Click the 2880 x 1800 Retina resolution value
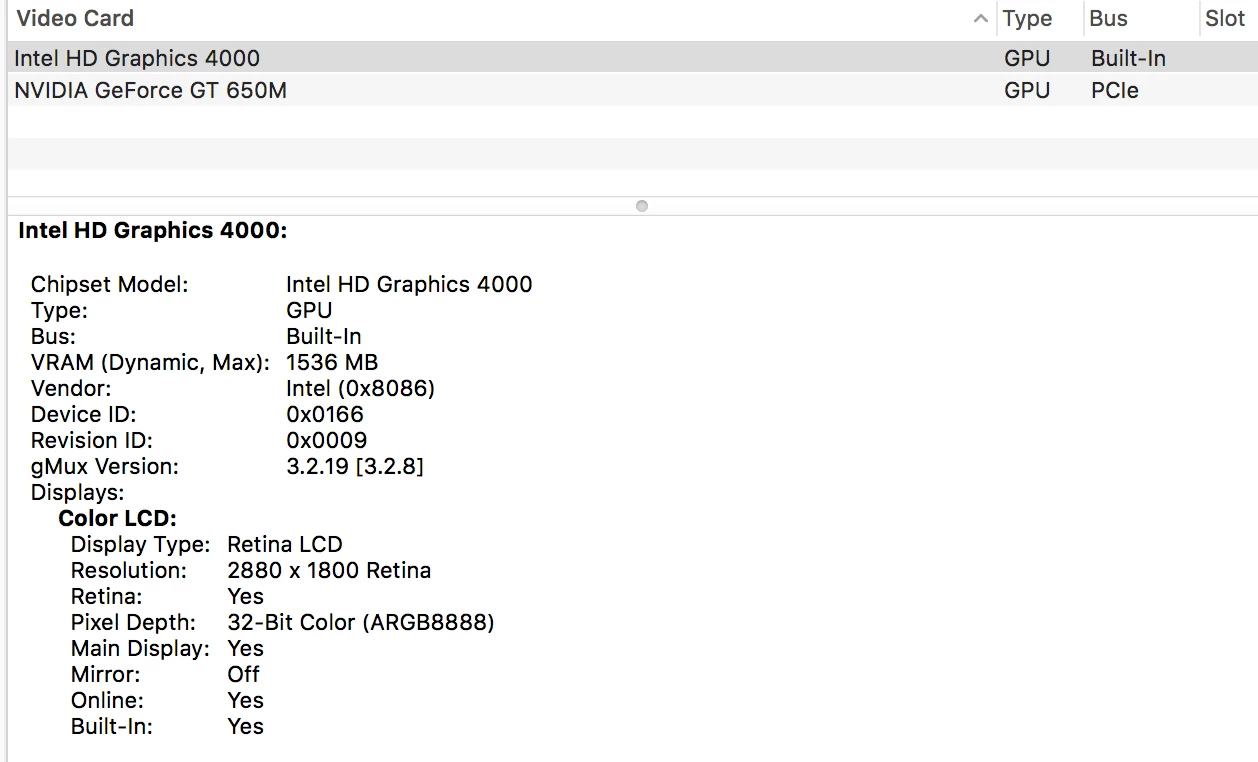Image resolution: width=1258 pixels, height=762 pixels. pos(330,570)
